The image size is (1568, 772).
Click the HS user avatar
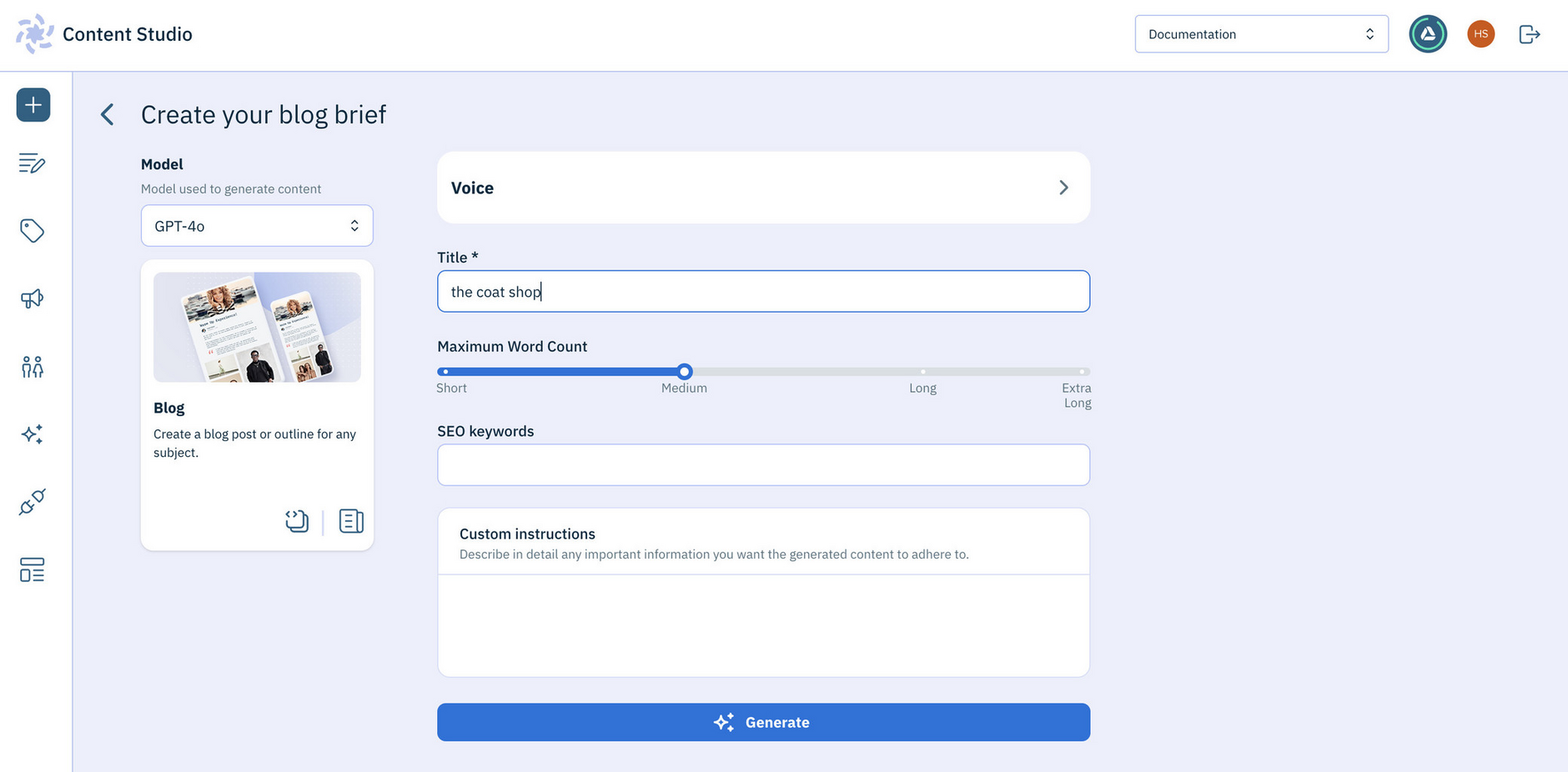(1481, 34)
